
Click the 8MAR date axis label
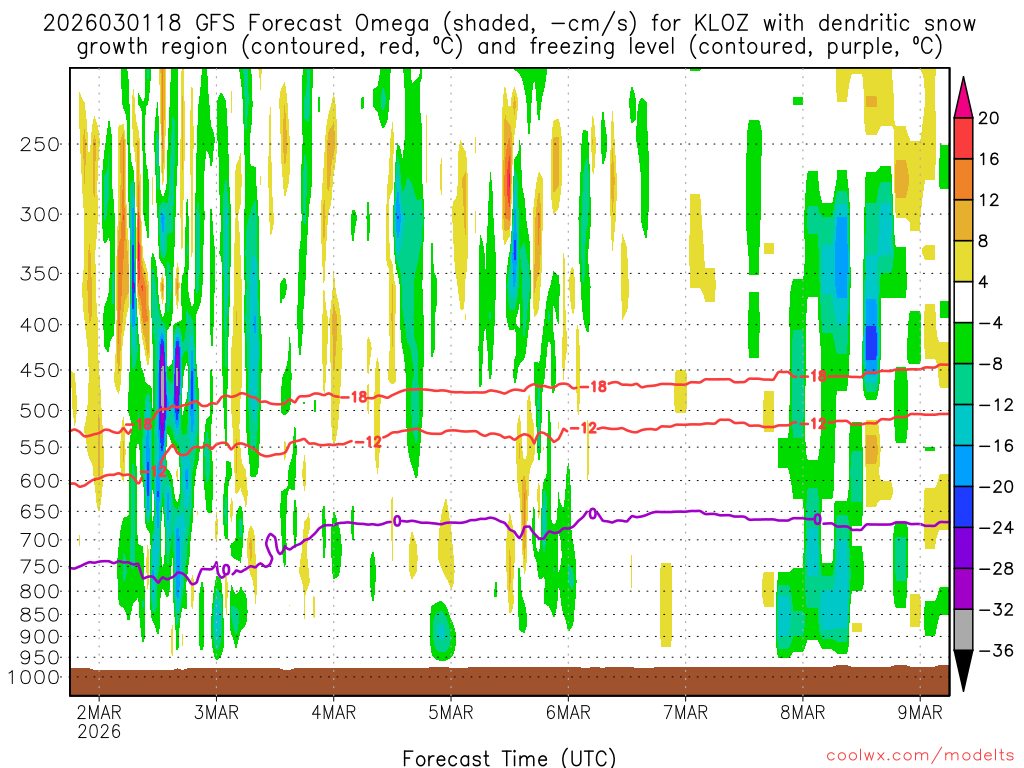[803, 712]
